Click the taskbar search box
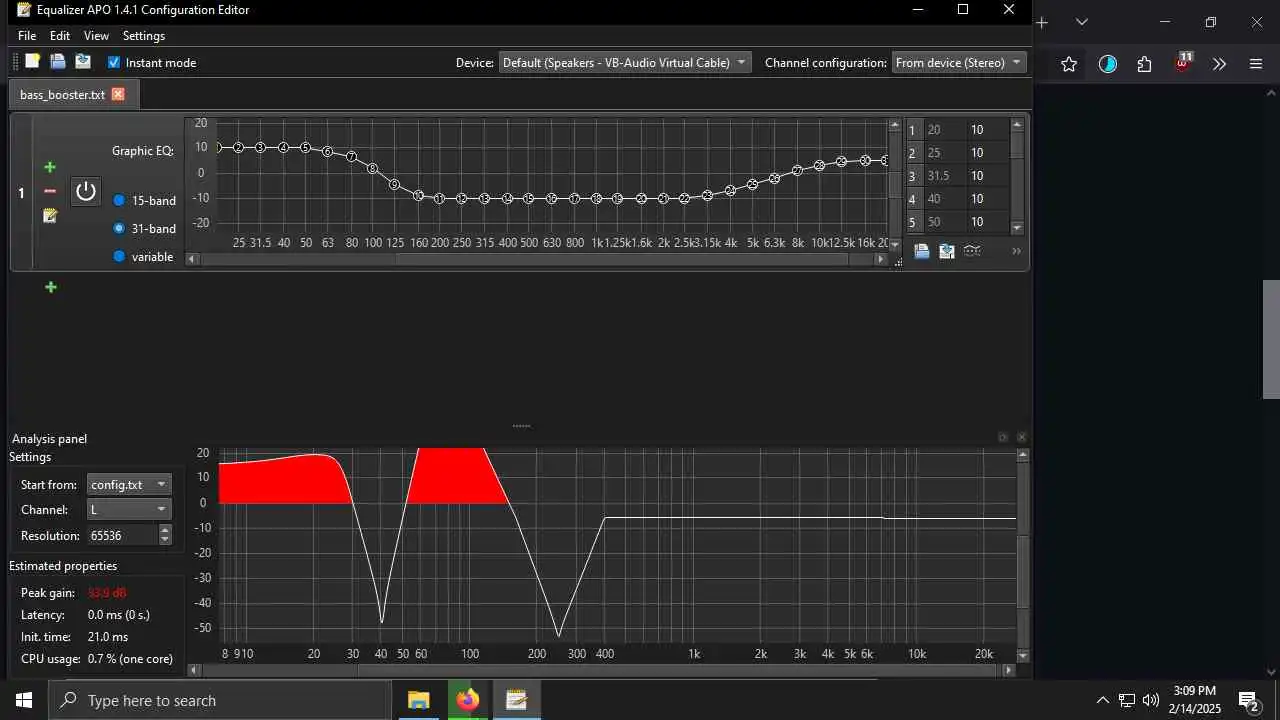The height and width of the screenshot is (720, 1280). point(219,700)
